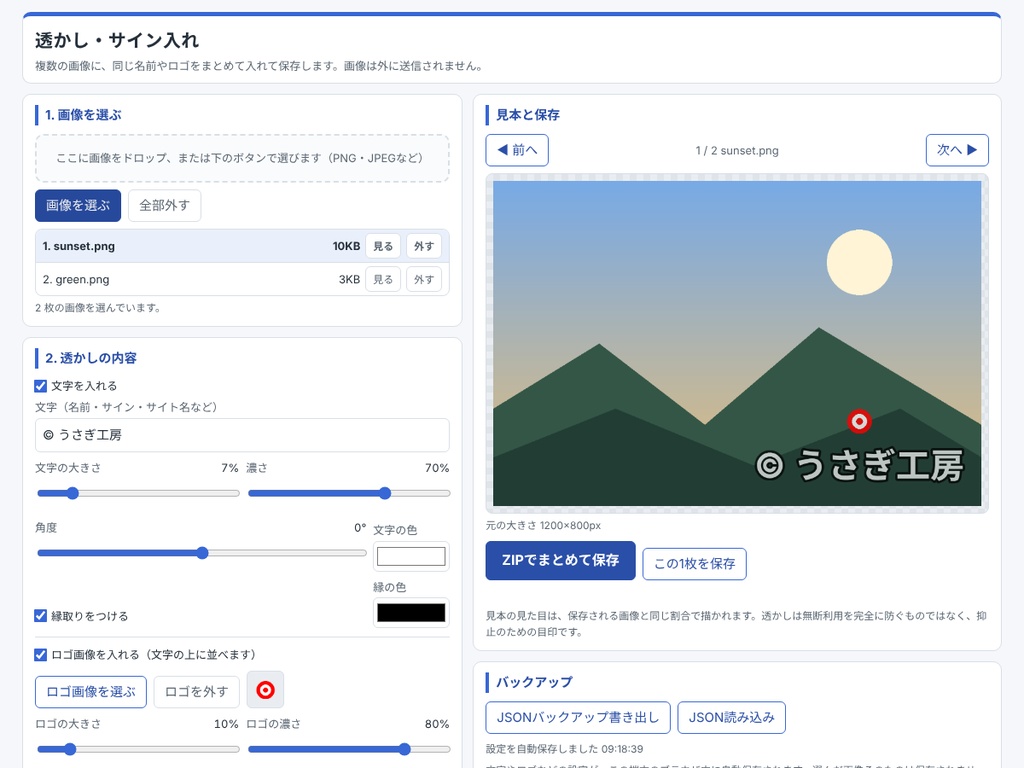
Task: Select the 2. green.png row
Action: tap(242, 280)
